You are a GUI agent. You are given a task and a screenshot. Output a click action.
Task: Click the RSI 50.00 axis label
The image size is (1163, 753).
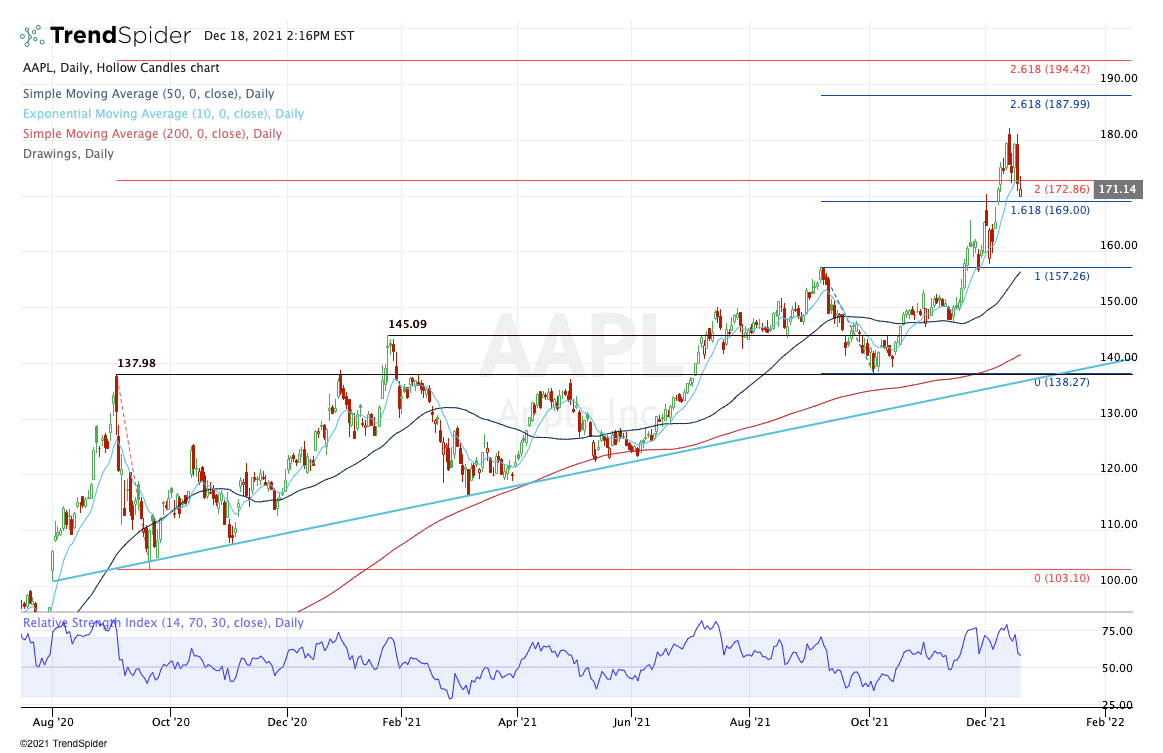click(1117, 669)
